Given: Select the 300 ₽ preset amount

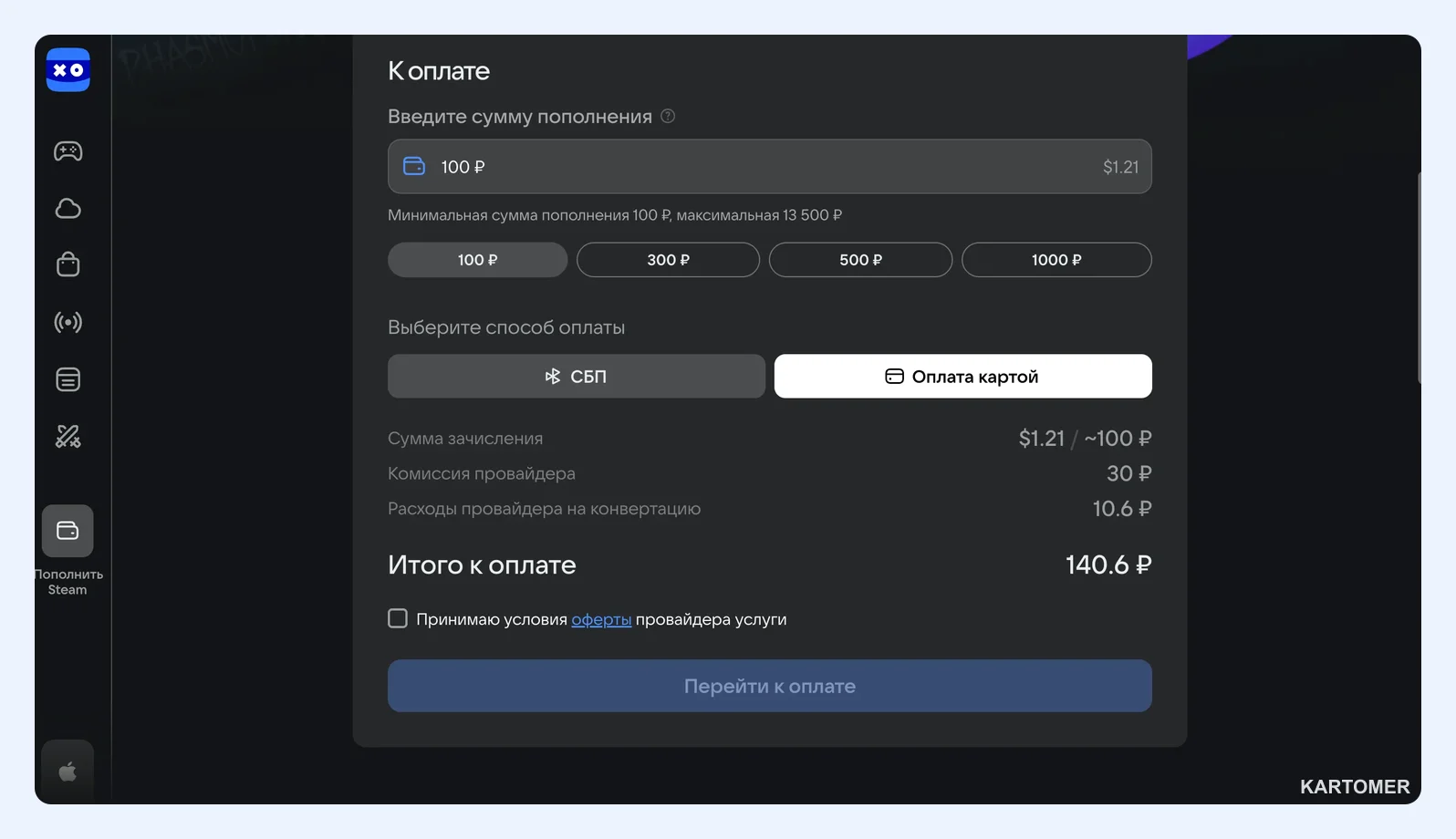Looking at the screenshot, I should 668,260.
